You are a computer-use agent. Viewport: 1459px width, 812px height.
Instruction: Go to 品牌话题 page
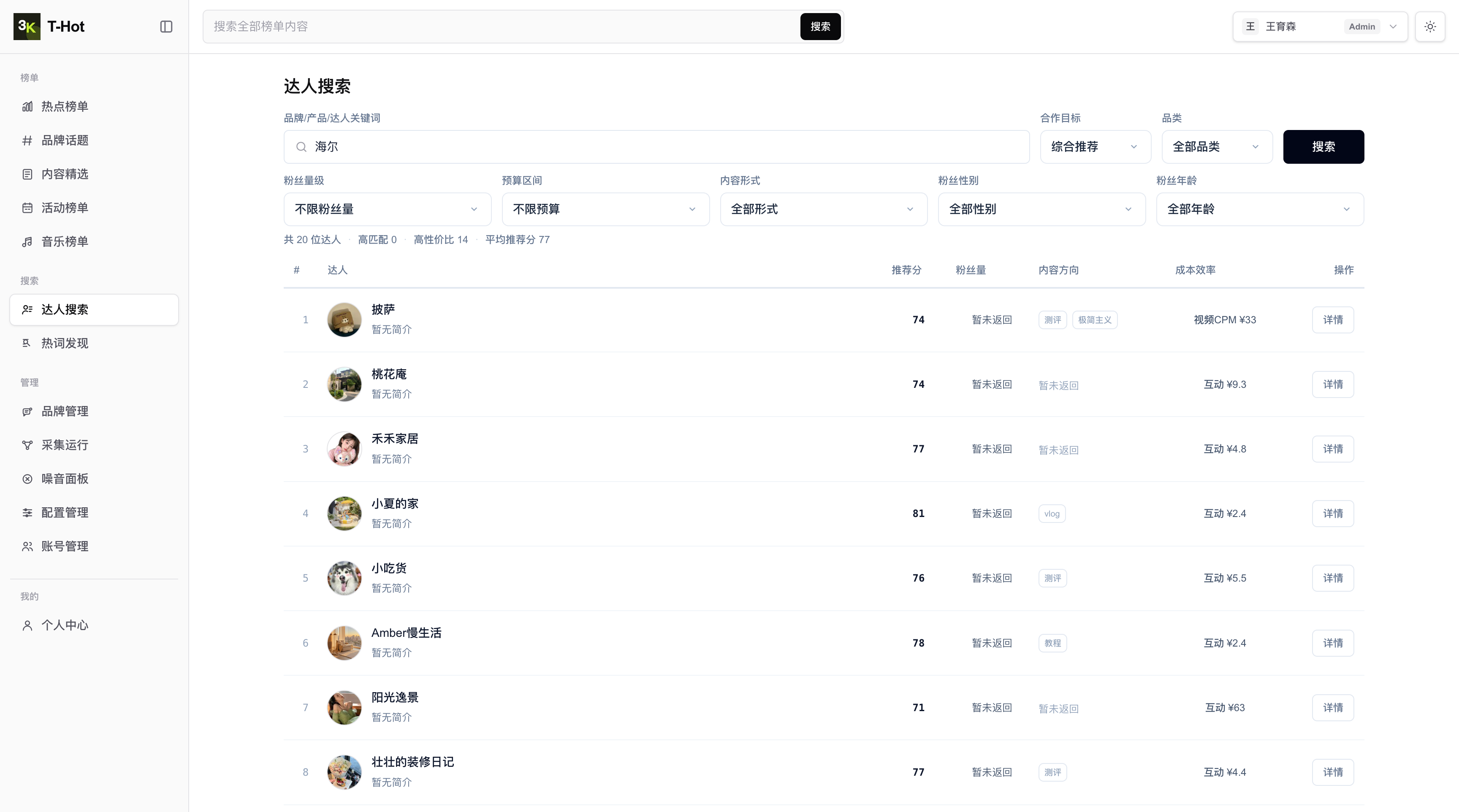(94, 141)
